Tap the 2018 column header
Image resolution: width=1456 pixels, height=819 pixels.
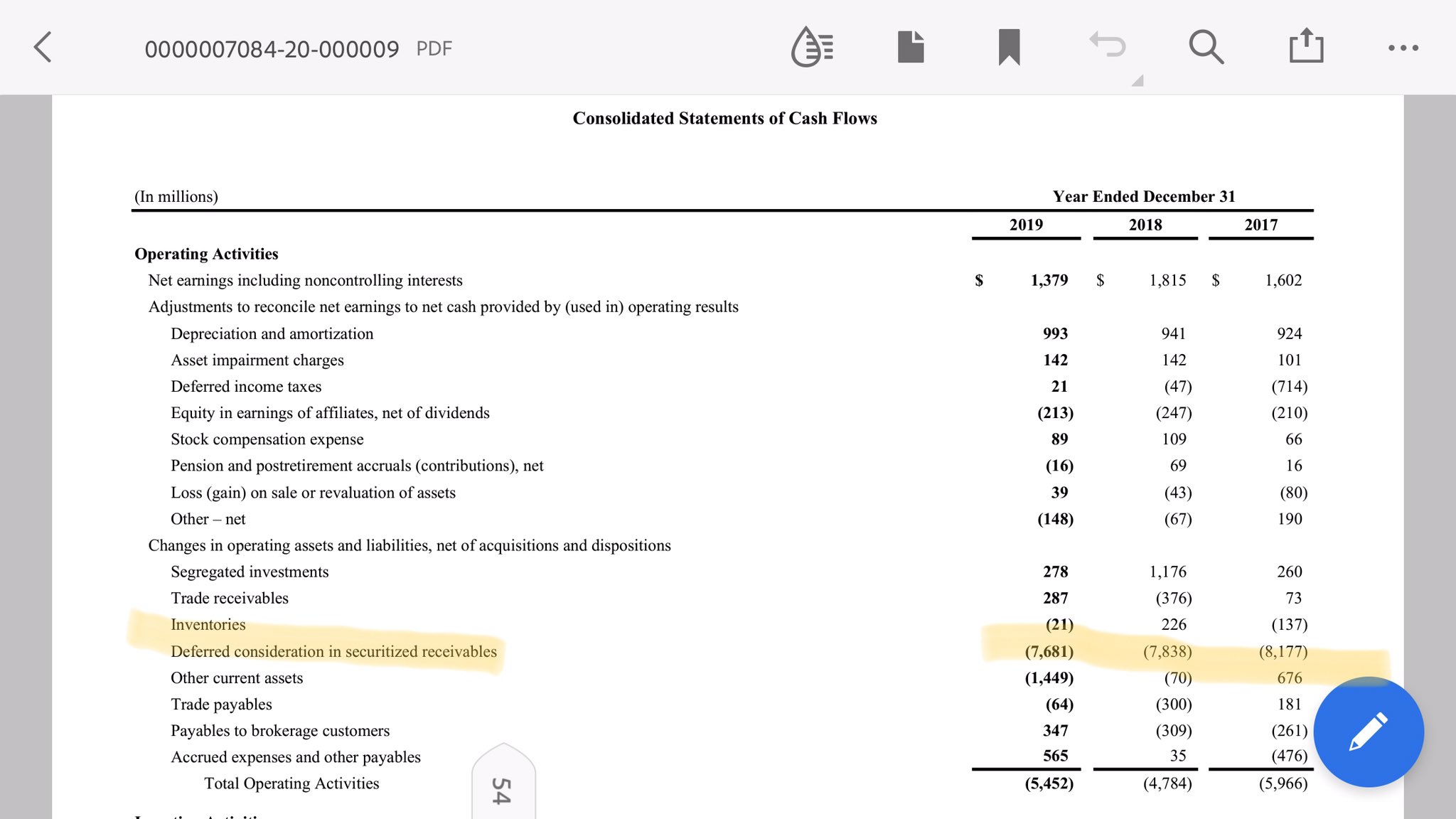tap(1145, 225)
